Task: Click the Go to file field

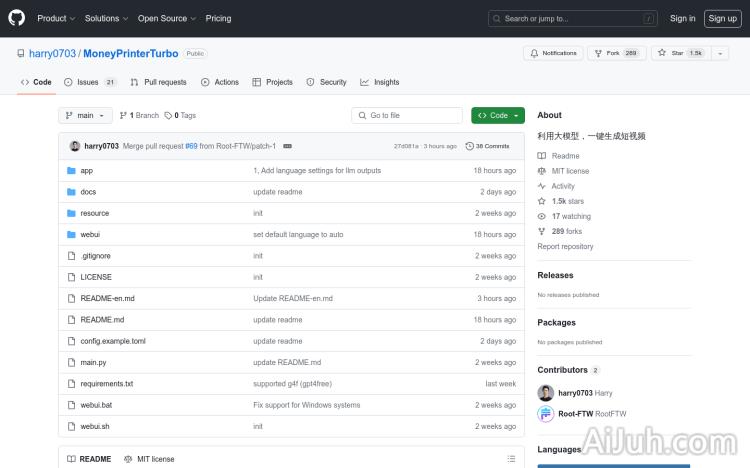Action: tap(408, 115)
